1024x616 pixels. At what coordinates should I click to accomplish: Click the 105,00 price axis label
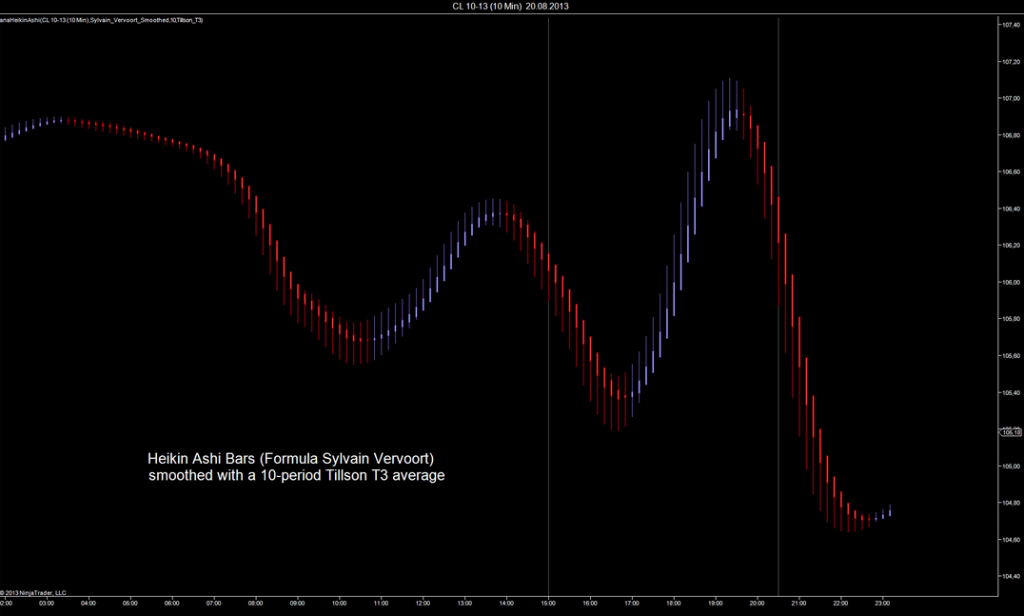tap(1011, 466)
